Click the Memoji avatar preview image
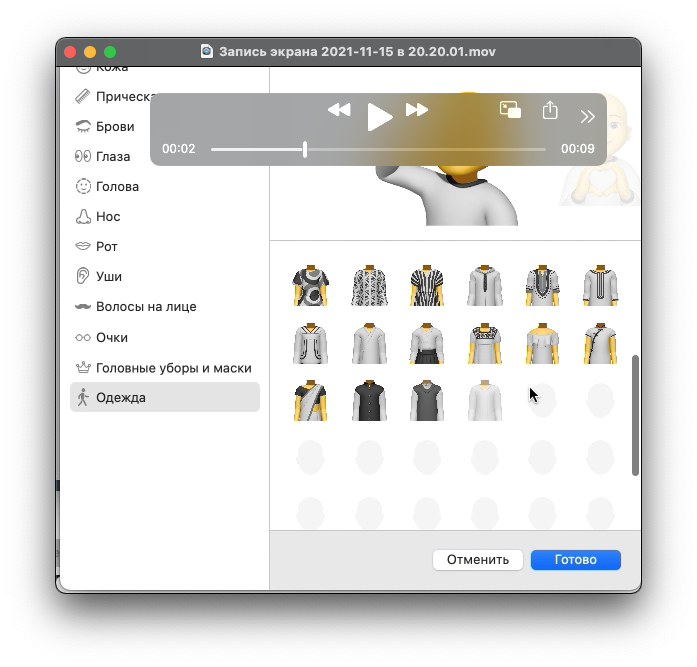 click(449, 196)
